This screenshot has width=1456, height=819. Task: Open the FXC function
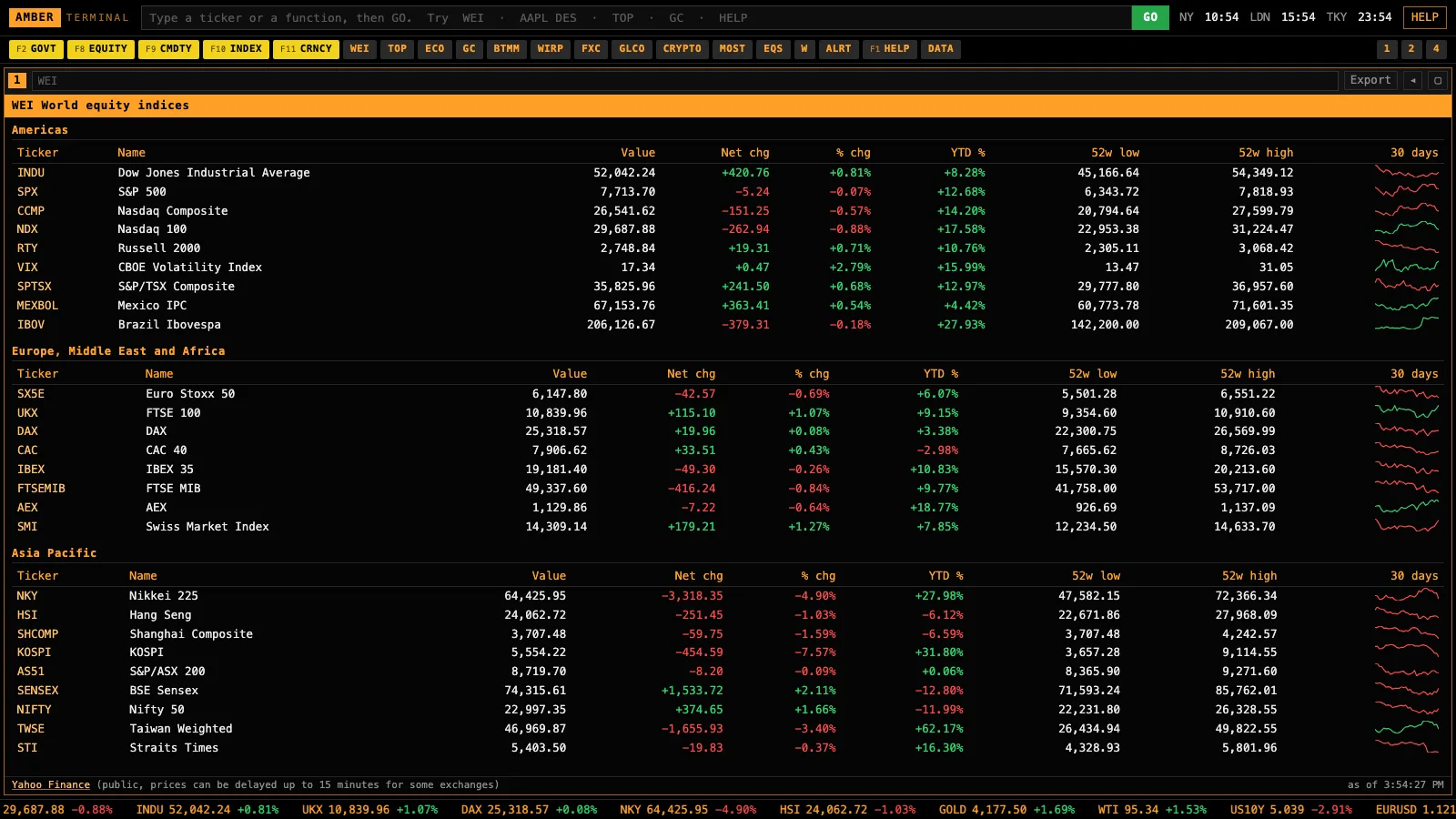pos(591,49)
